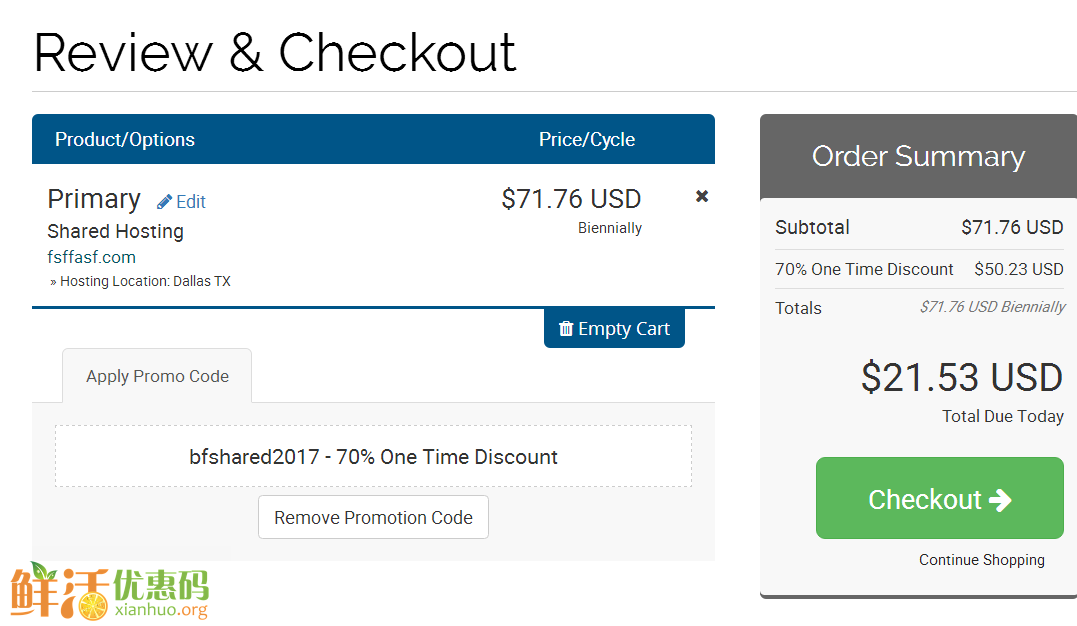Click the trash can icon on Empty Cart
Screen dimensions: 1077x626
click(565, 328)
